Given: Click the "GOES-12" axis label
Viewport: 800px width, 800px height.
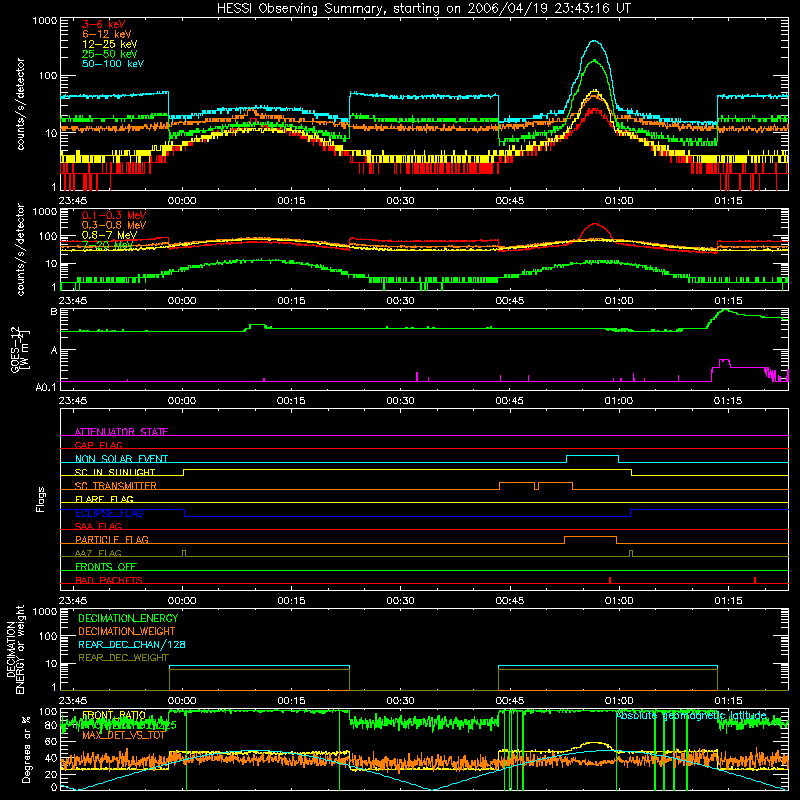Looking at the screenshot, I should point(15,349).
